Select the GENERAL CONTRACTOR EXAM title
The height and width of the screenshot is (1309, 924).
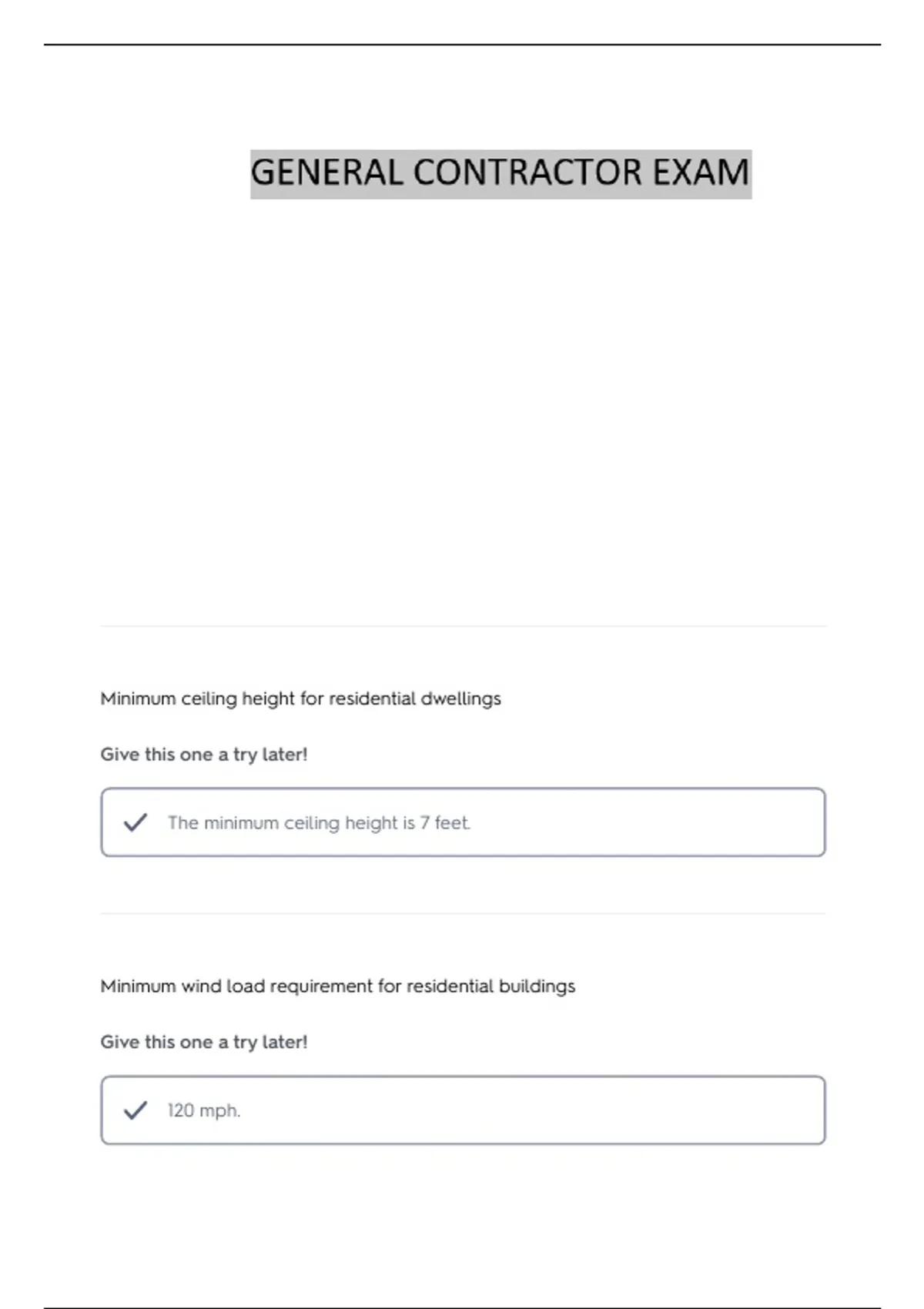click(500, 172)
